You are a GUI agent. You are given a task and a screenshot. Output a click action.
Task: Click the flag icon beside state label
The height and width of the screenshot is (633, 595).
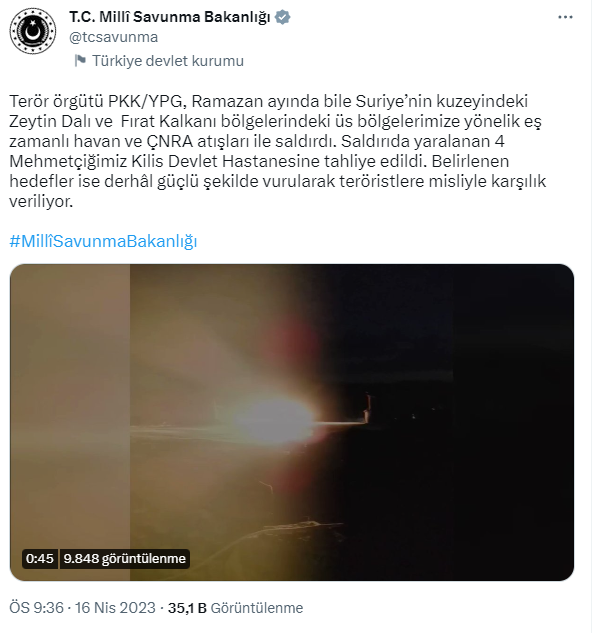coord(80,61)
